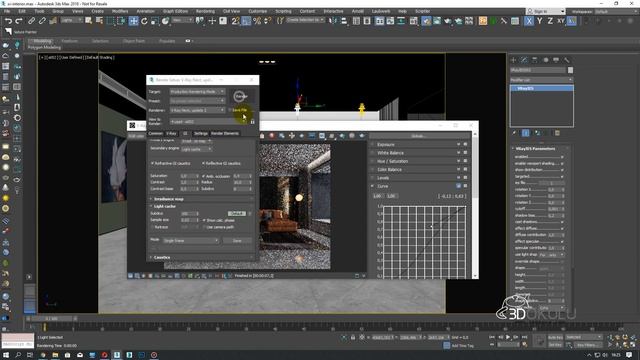Toggle the Angle Snap icon

[x=246, y=21]
